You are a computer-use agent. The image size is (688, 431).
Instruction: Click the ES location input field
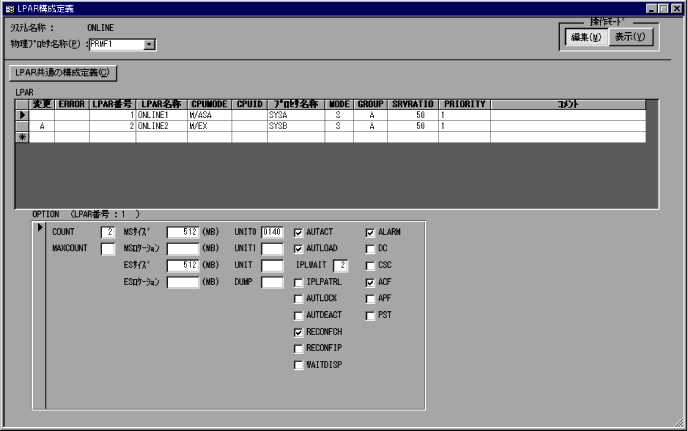pos(183,282)
